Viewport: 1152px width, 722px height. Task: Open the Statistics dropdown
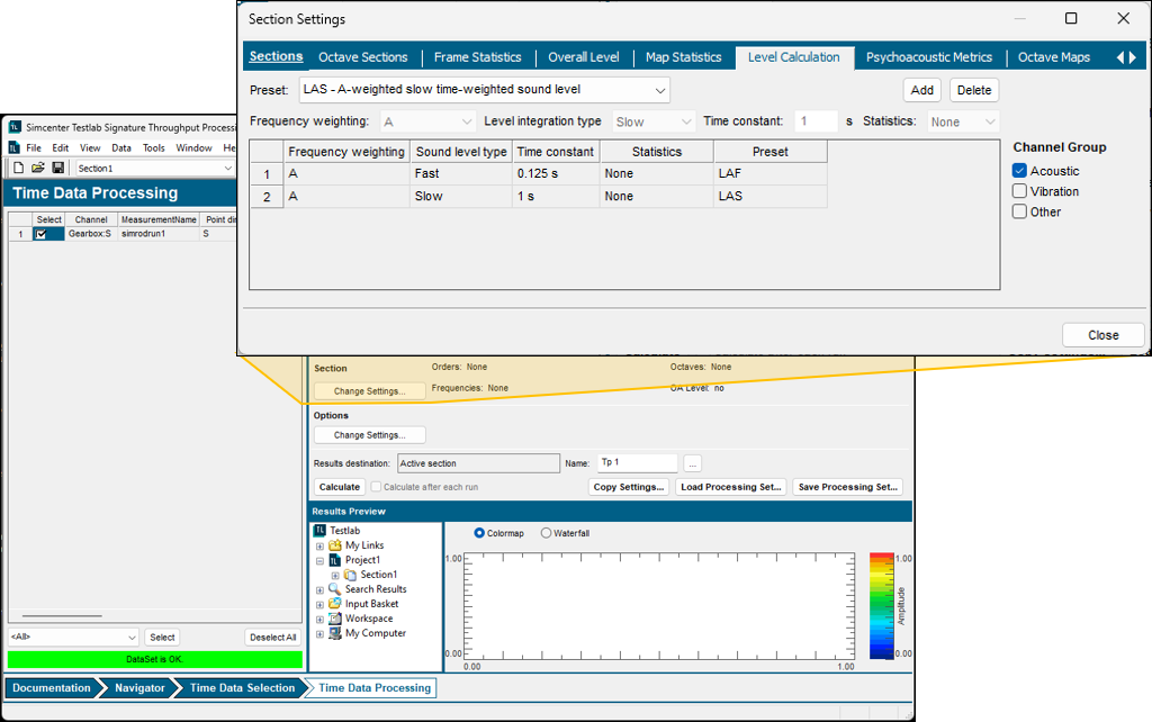click(x=990, y=122)
